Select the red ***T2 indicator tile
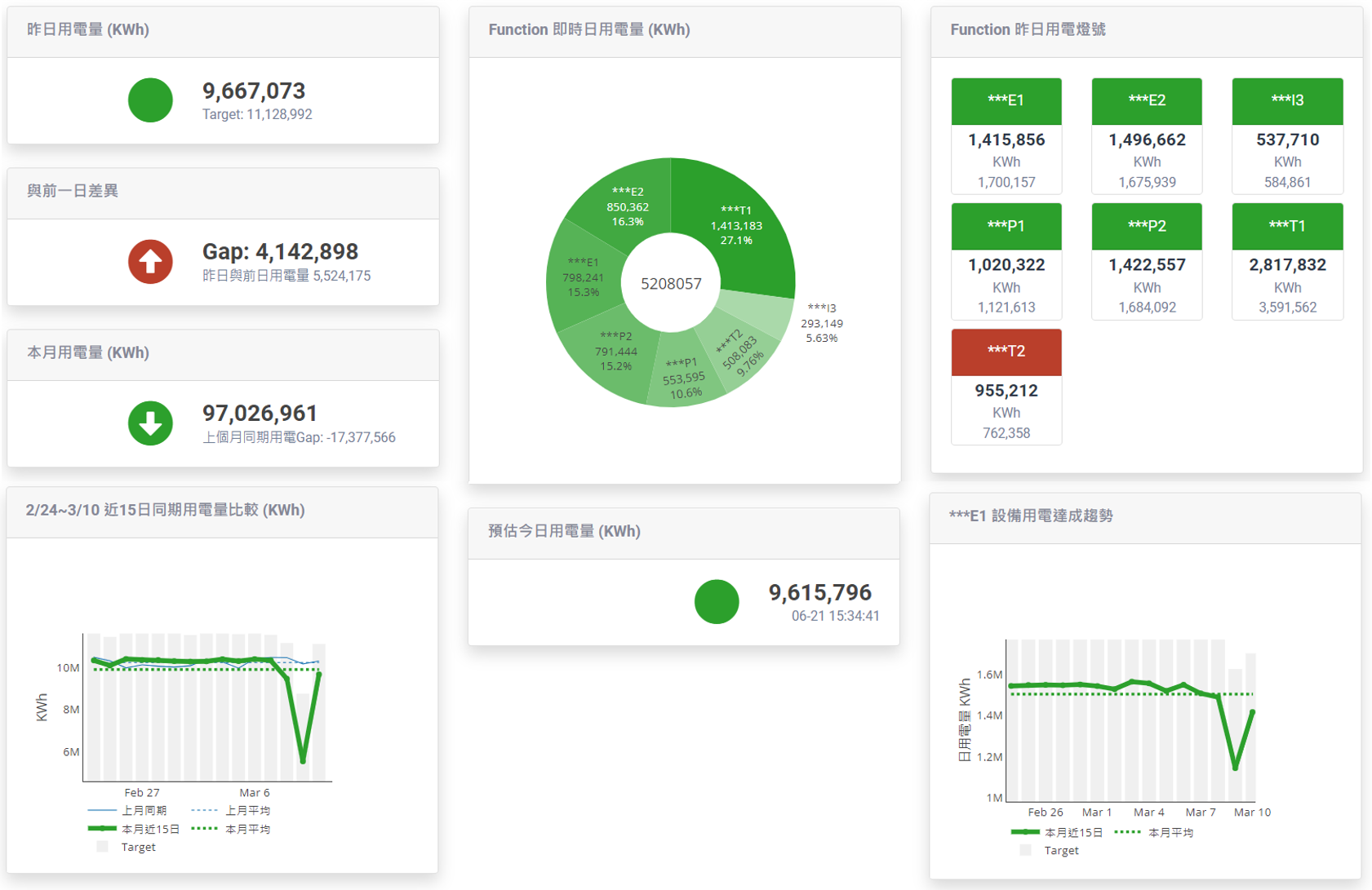The width and height of the screenshot is (1372, 890). click(1006, 352)
